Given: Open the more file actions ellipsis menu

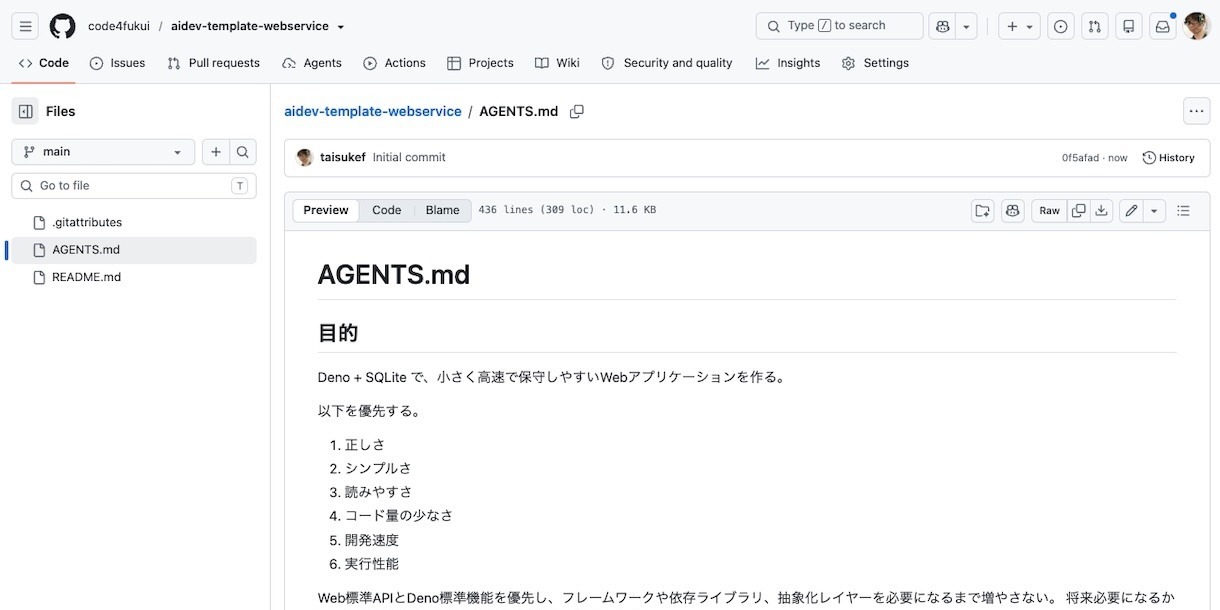Looking at the screenshot, I should pyautogui.click(x=1196, y=111).
